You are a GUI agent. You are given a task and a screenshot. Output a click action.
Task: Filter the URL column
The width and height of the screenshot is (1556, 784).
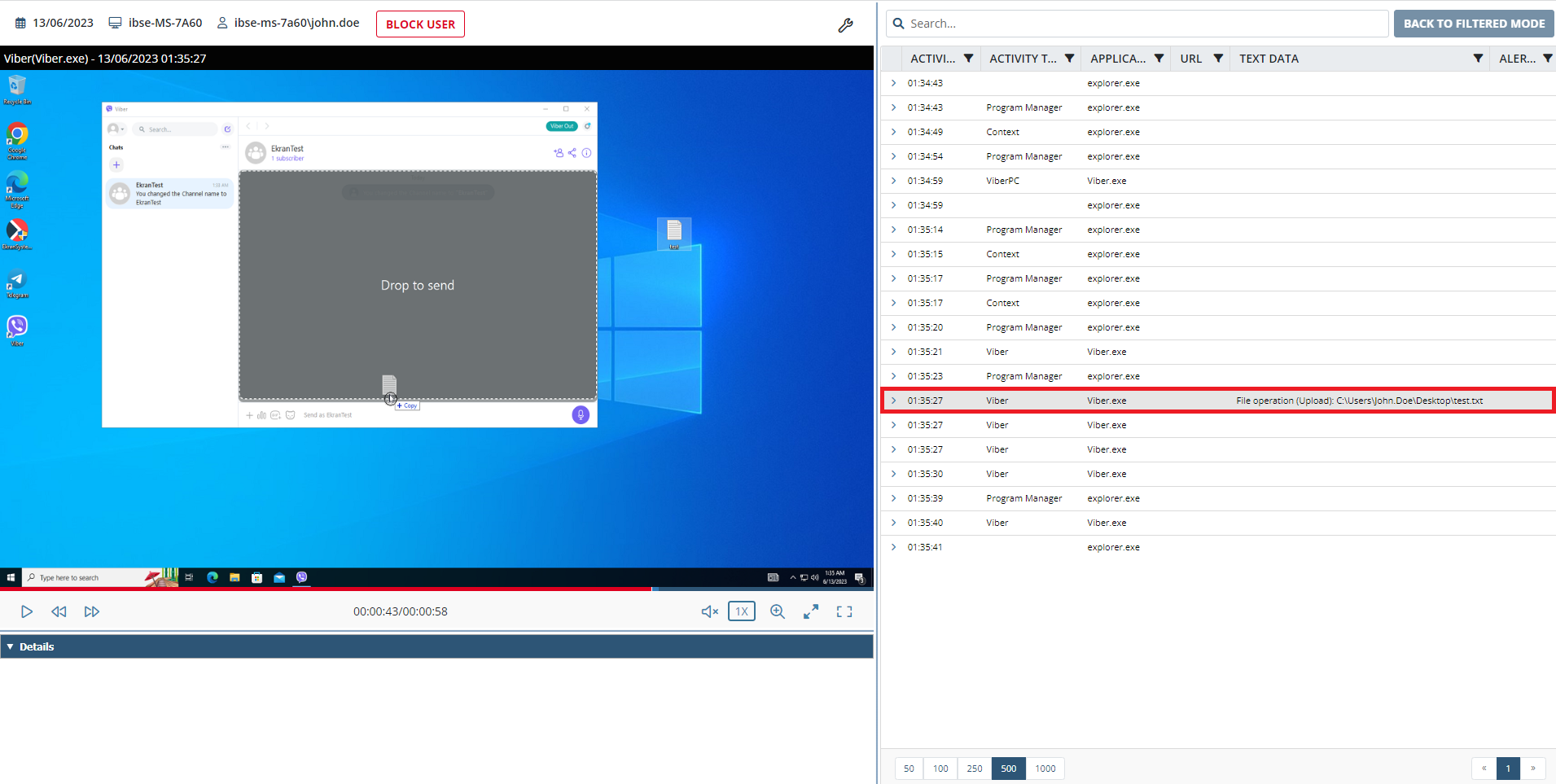point(1218,59)
